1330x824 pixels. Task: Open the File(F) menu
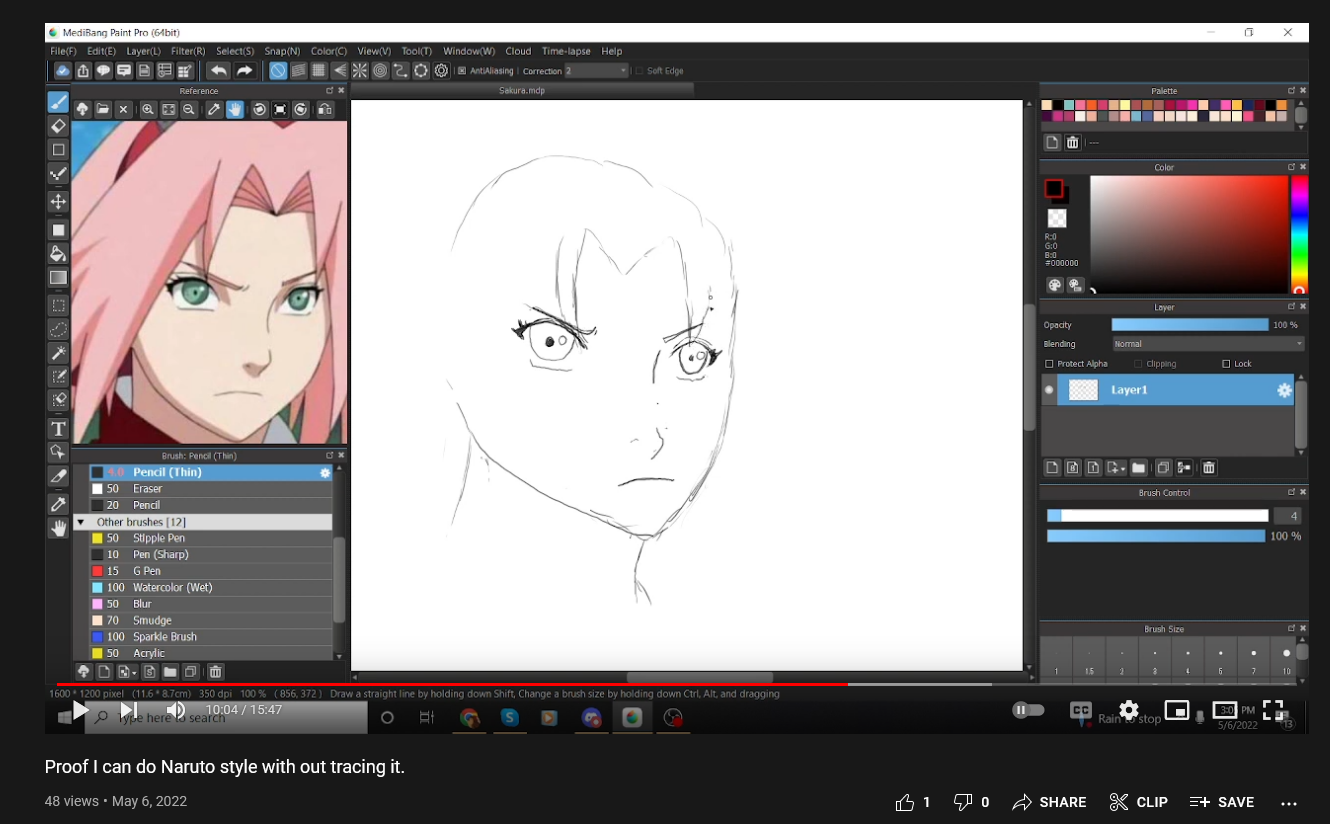[x=63, y=51]
